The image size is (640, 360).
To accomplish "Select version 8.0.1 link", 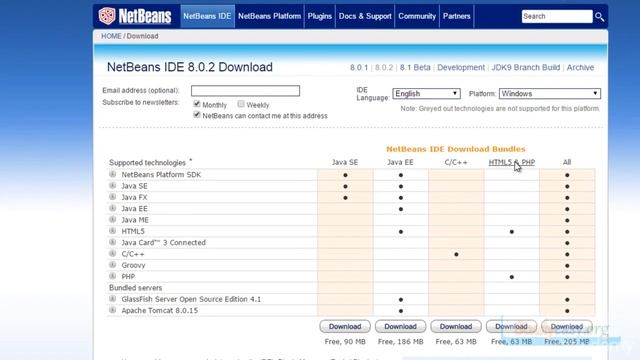I will (359, 68).
